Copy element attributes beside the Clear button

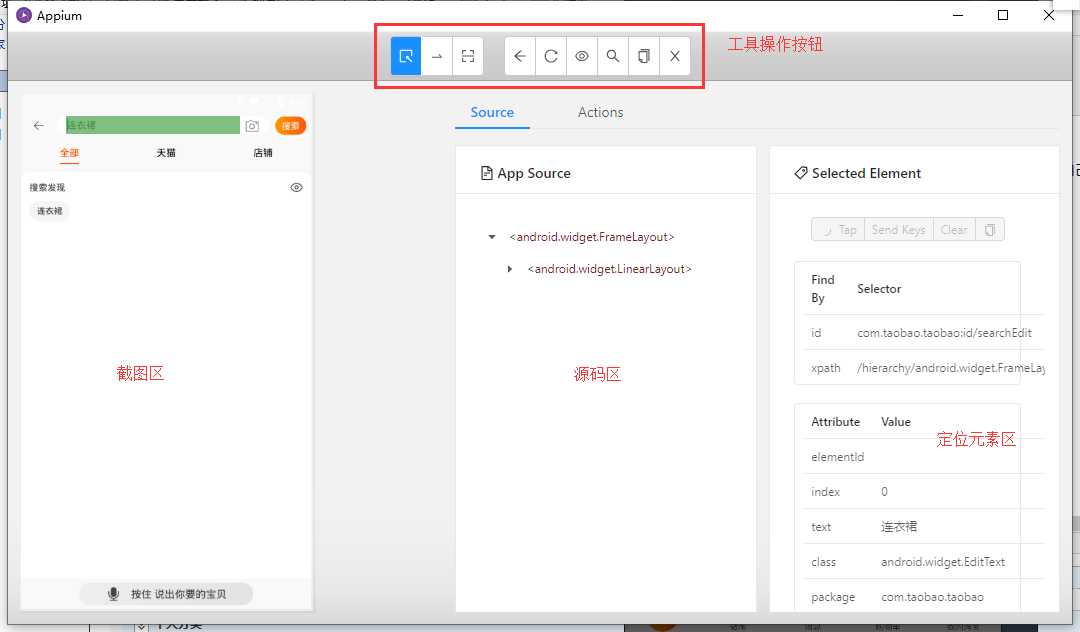point(990,229)
